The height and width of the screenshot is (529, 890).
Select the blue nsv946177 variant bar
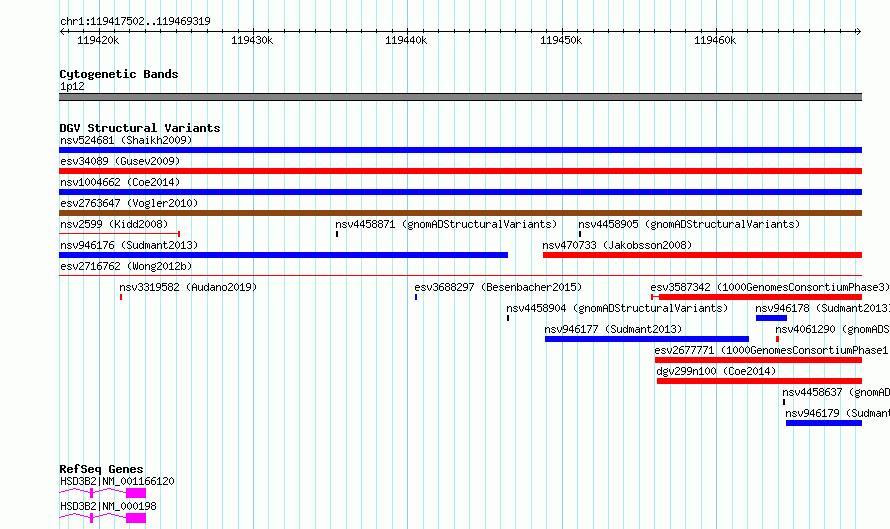(x=647, y=339)
